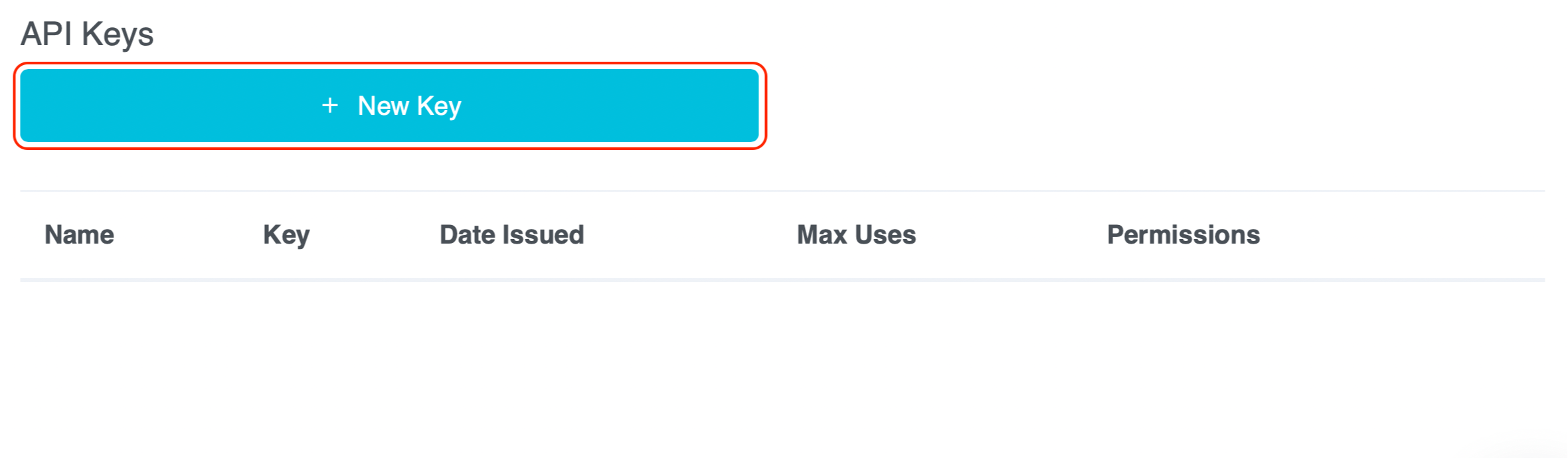
Task: Click the New Key text label
Action: click(409, 106)
